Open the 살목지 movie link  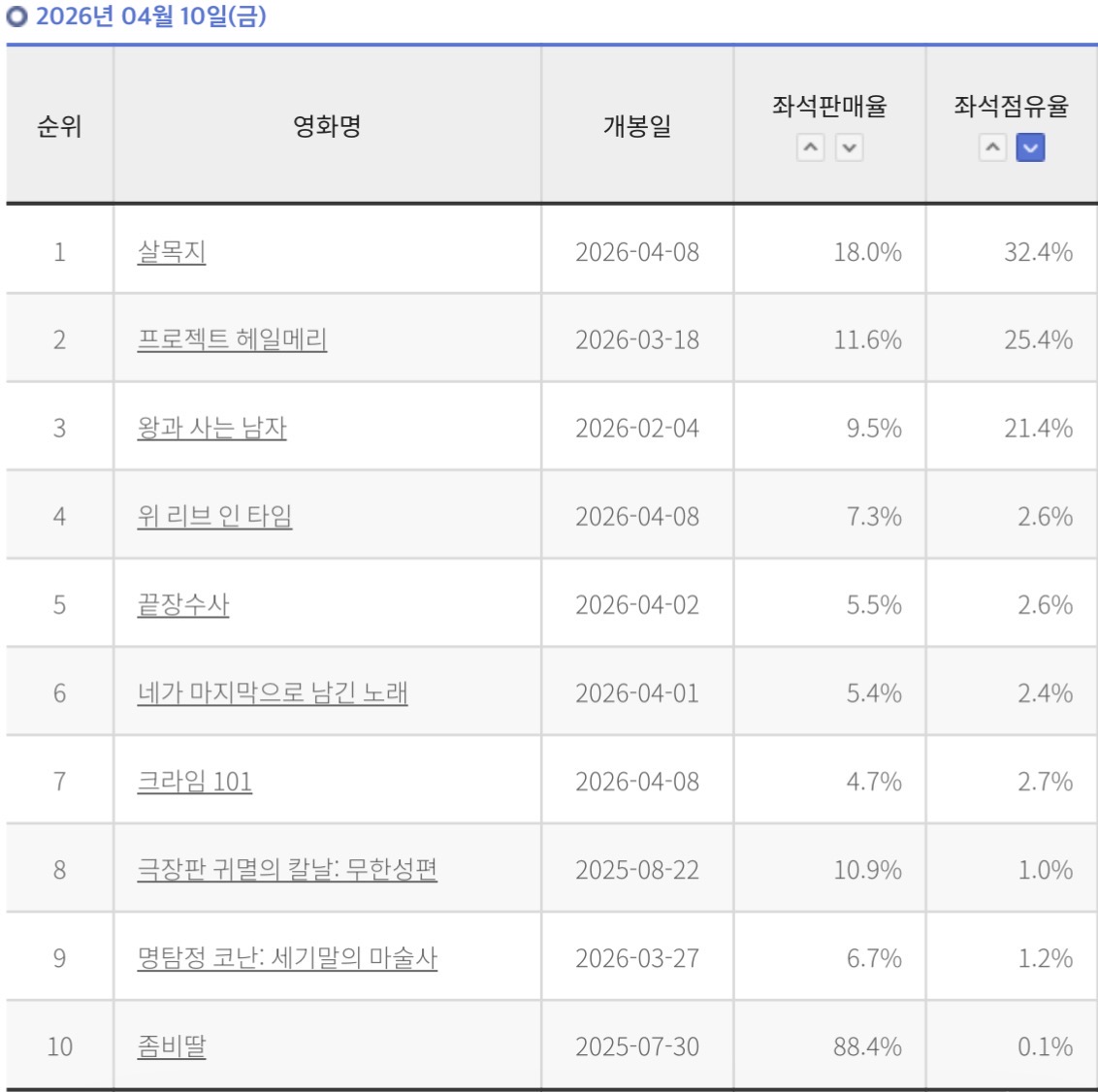pyautogui.click(x=172, y=252)
